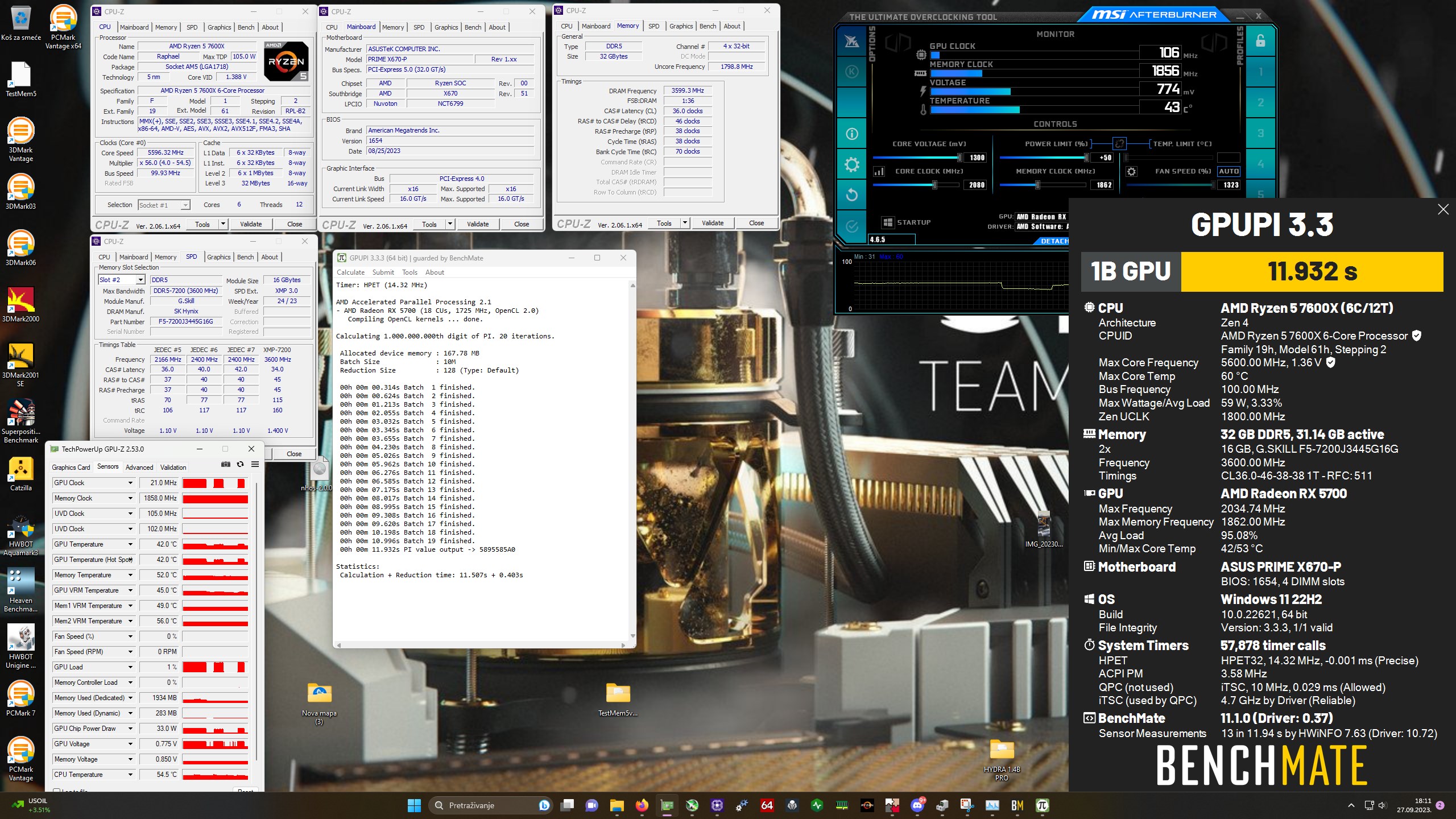This screenshot has width=1456, height=819.
Task: Switch to Bench tab in CPU-Z Memory window
Action: tap(708, 26)
